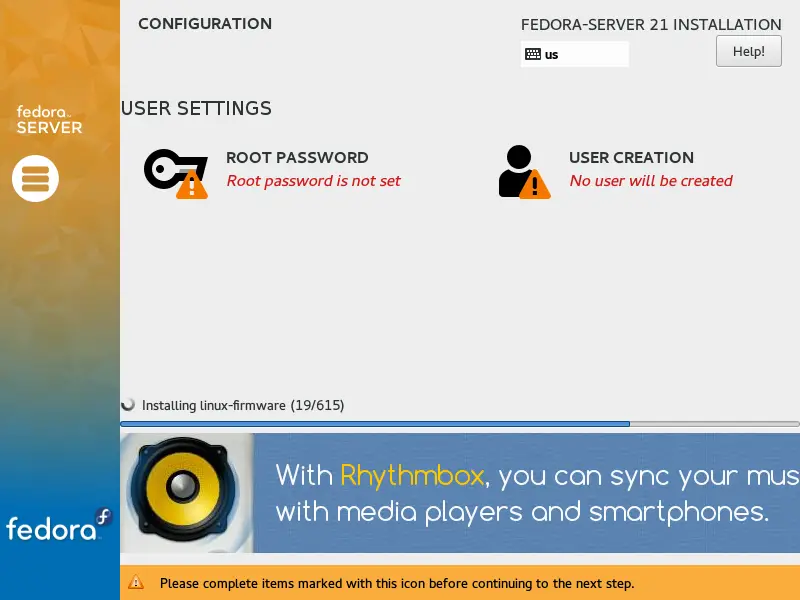Click 'No user will be created' text
The height and width of the screenshot is (600, 800).
click(651, 181)
